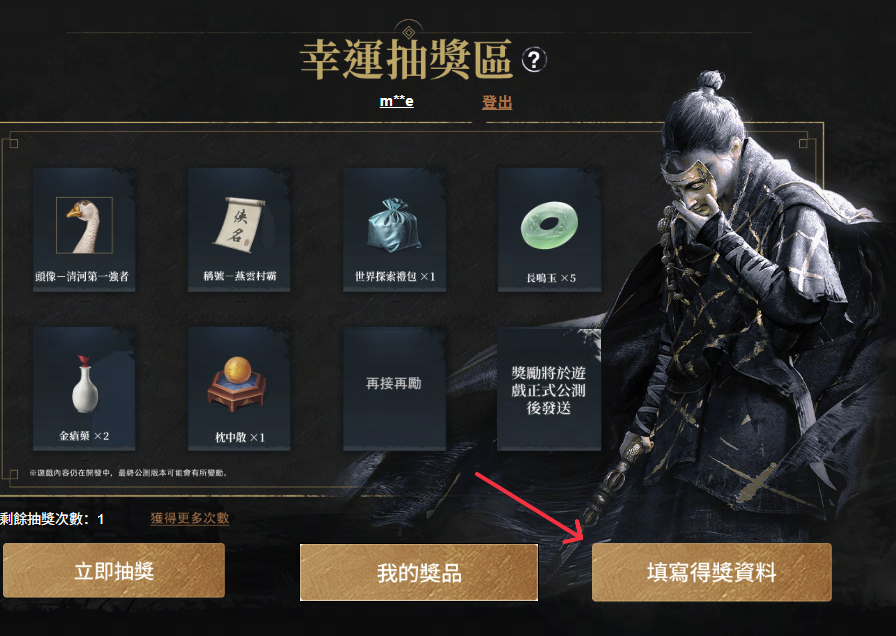Click the 獎勵將於遊戲正式公測後發送 card
The height and width of the screenshot is (636, 896).
click(x=549, y=389)
